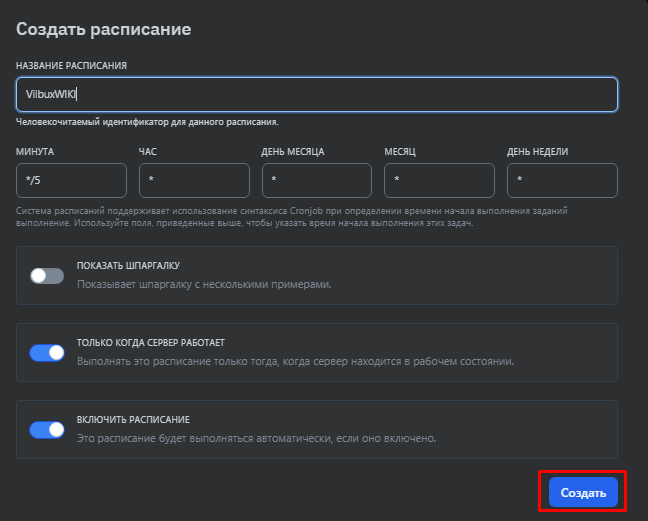This screenshot has height=521, width=648.
Task: Click the День недели label
Action: [538, 152]
